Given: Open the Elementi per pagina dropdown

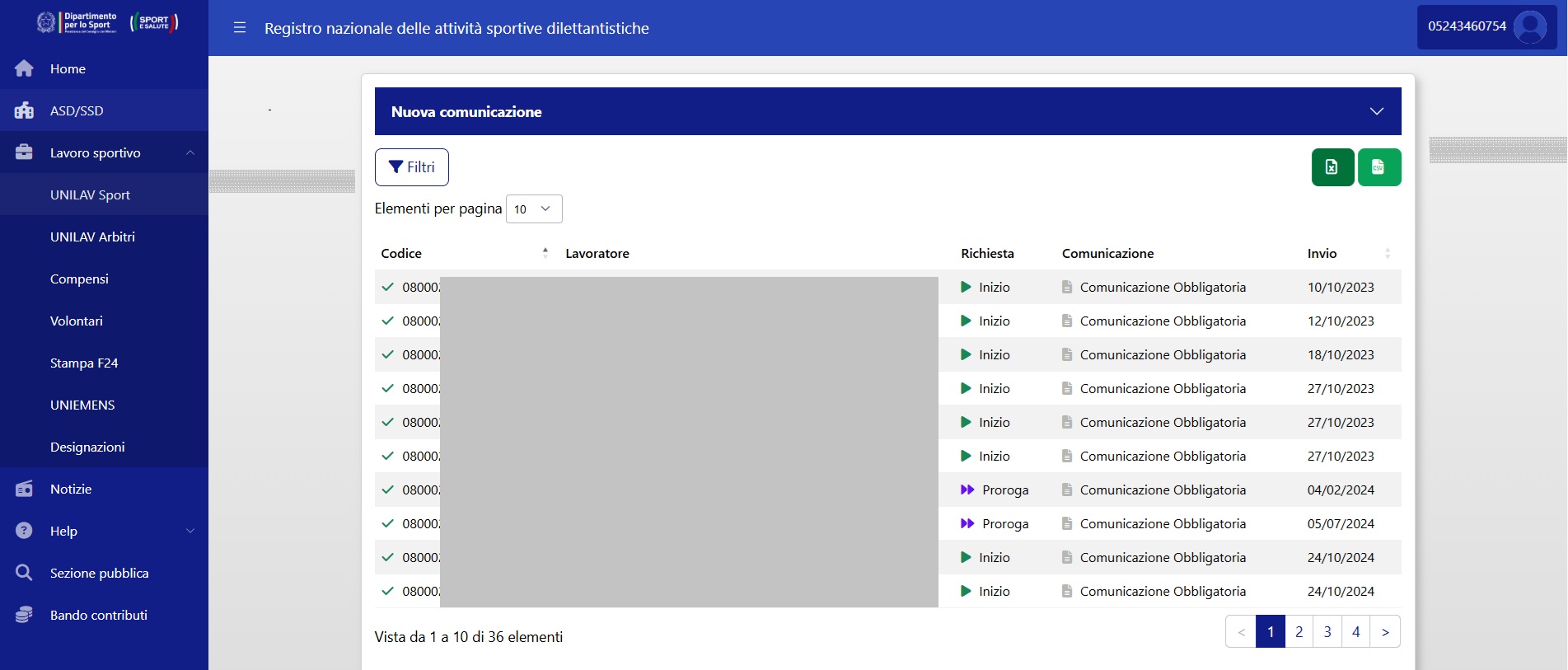Looking at the screenshot, I should (x=533, y=209).
